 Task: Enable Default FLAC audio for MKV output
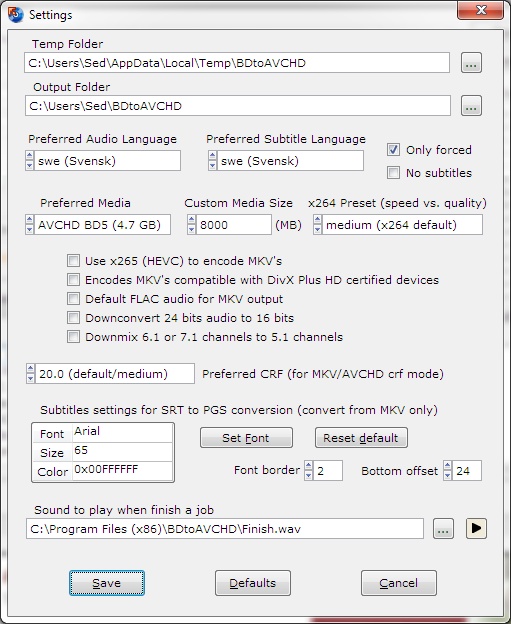(x=73, y=299)
